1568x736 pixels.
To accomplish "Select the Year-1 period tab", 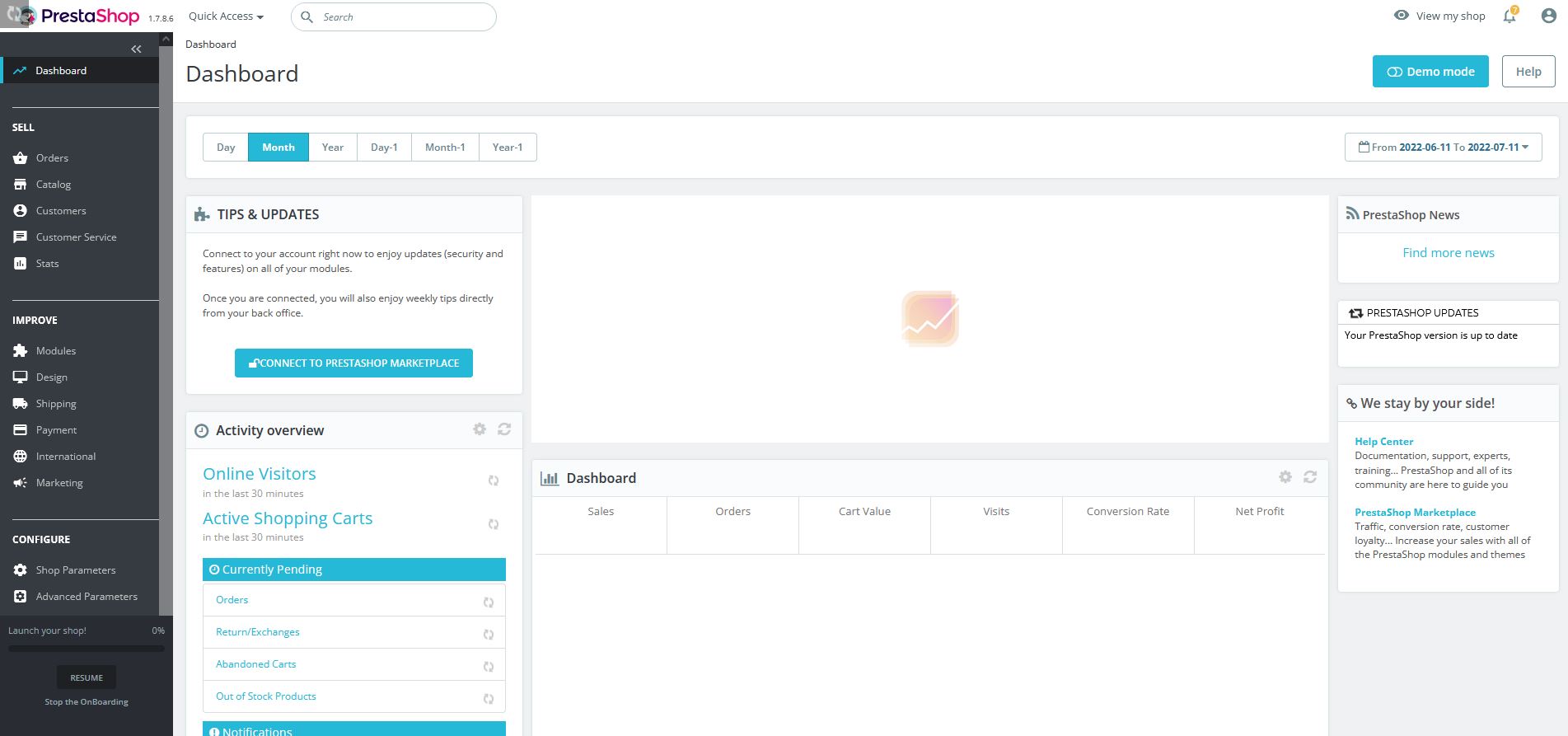I will [x=508, y=148].
